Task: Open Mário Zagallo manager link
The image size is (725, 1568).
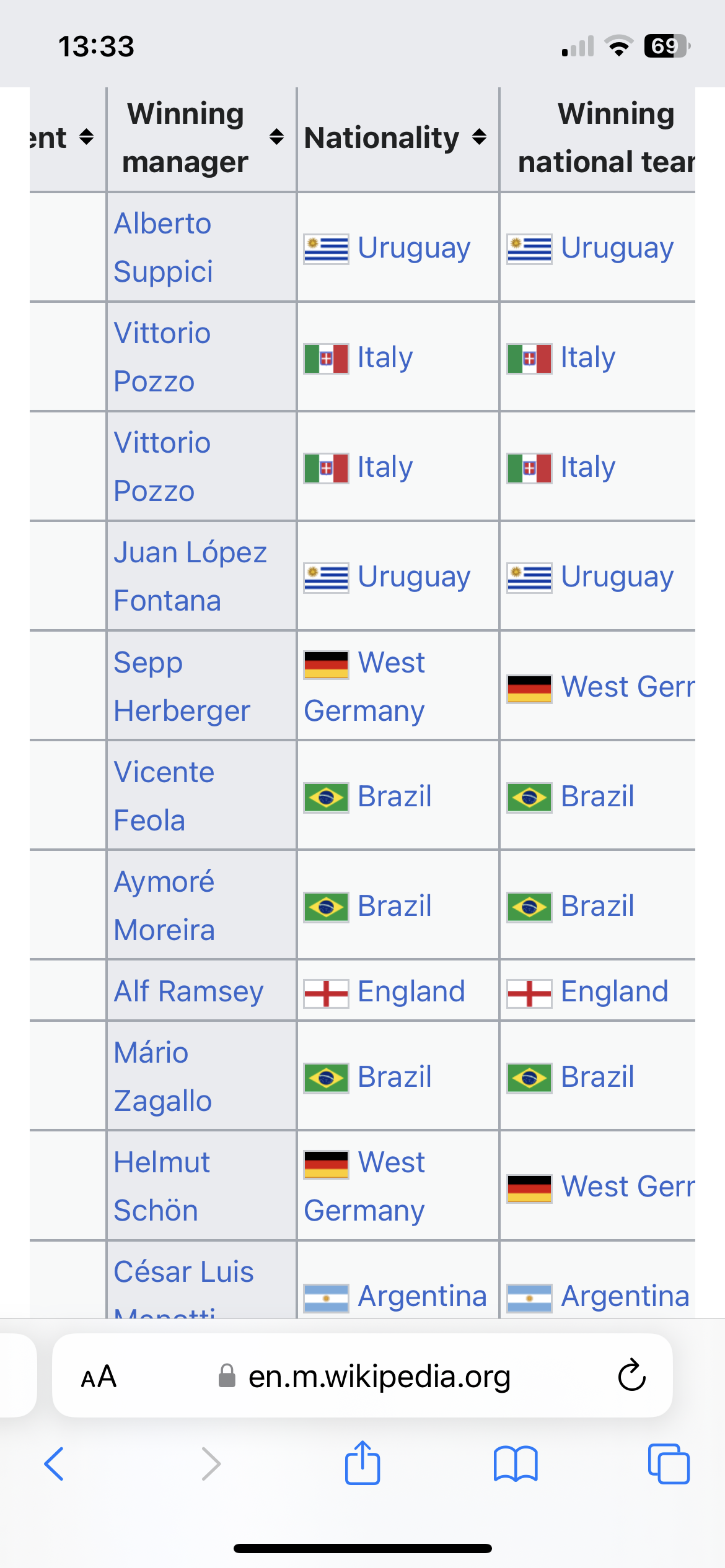Action: [x=163, y=1077]
